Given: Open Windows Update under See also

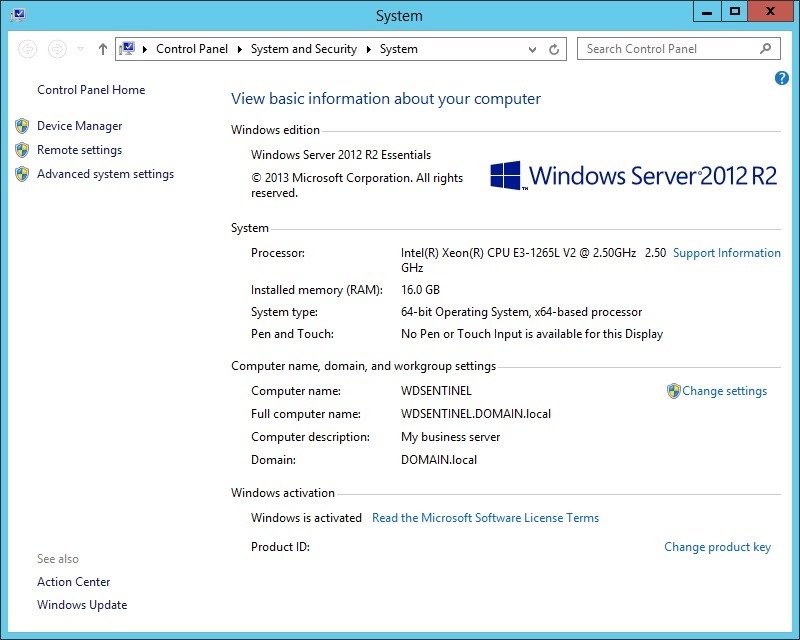Looking at the screenshot, I should 82,605.
